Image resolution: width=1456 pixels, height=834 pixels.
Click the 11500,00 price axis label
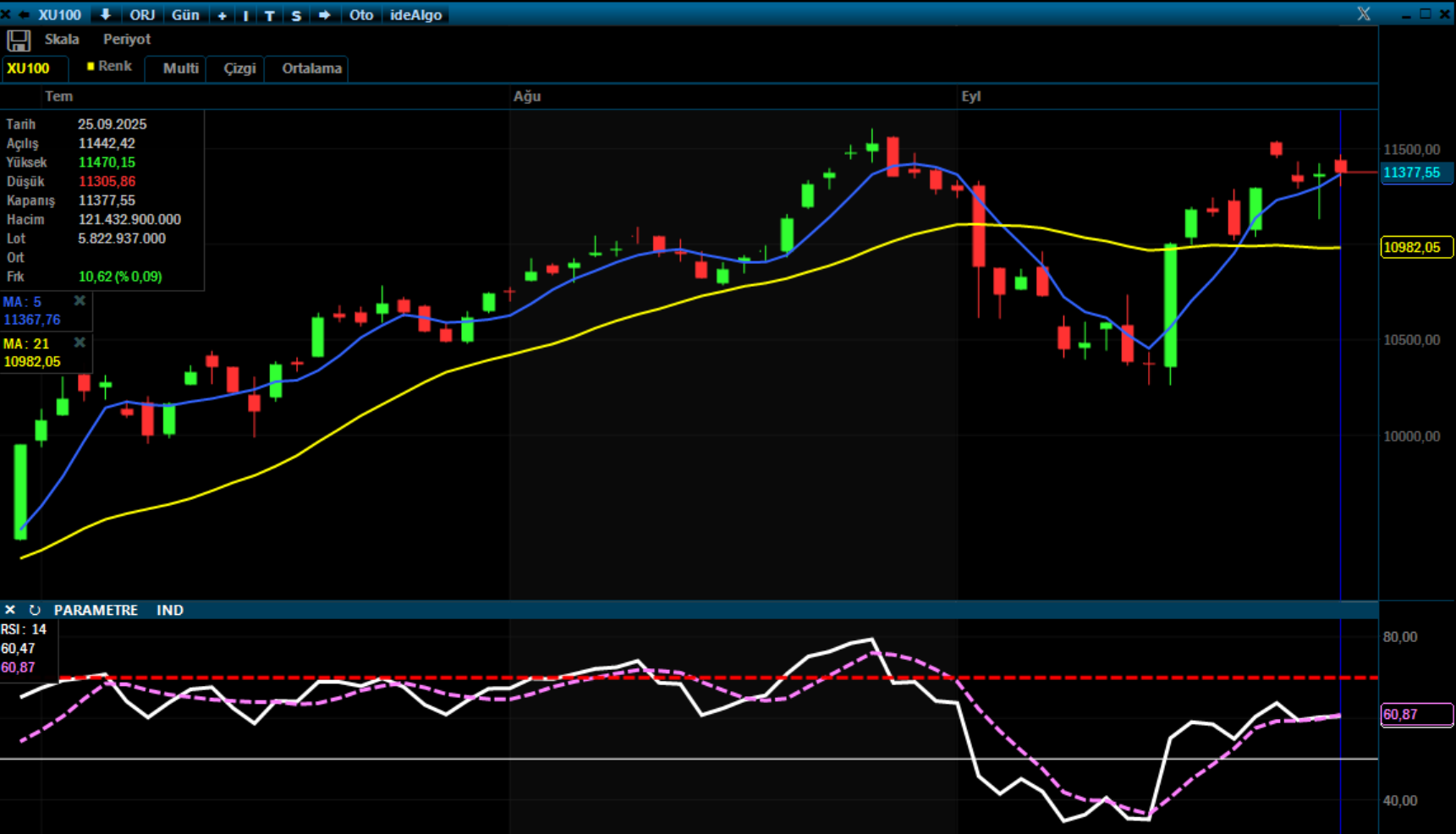tap(1412, 150)
